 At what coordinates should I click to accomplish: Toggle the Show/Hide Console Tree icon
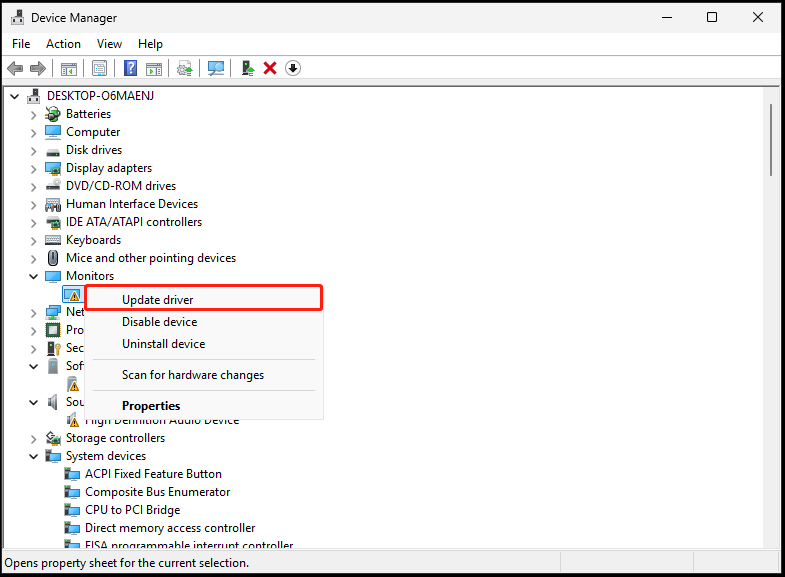tap(69, 69)
